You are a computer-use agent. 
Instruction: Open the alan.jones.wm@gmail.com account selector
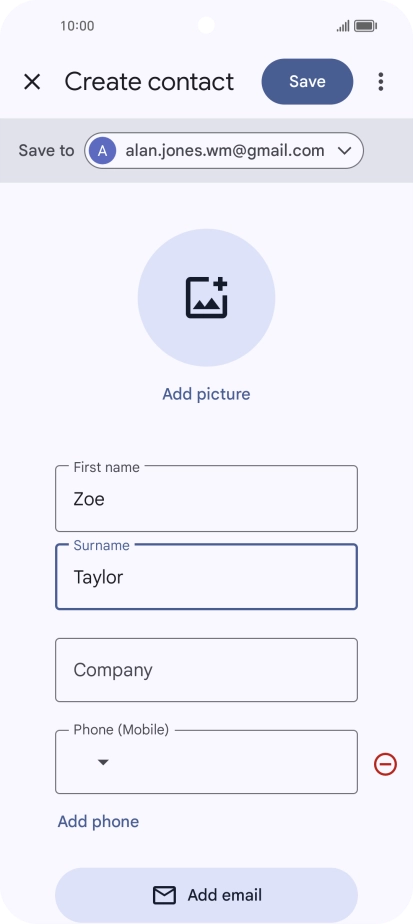[x=224, y=151]
